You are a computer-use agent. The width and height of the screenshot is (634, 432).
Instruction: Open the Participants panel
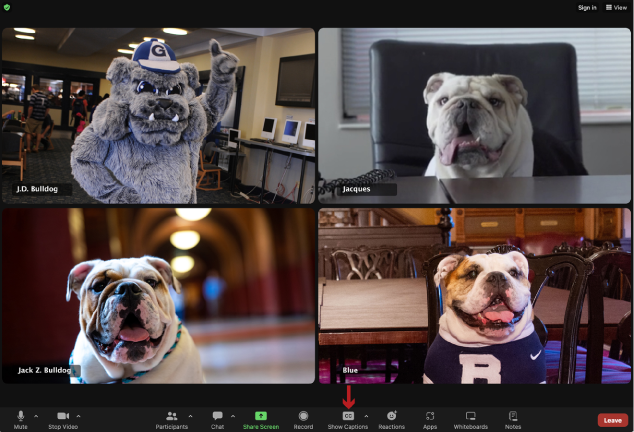tap(171, 416)
